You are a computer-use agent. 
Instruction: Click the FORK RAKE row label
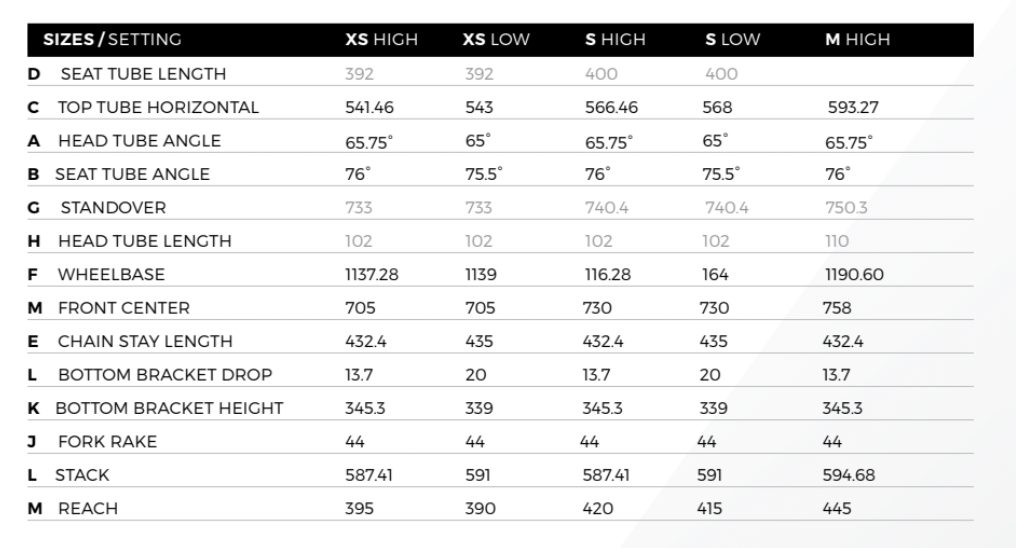click(107, 442)
